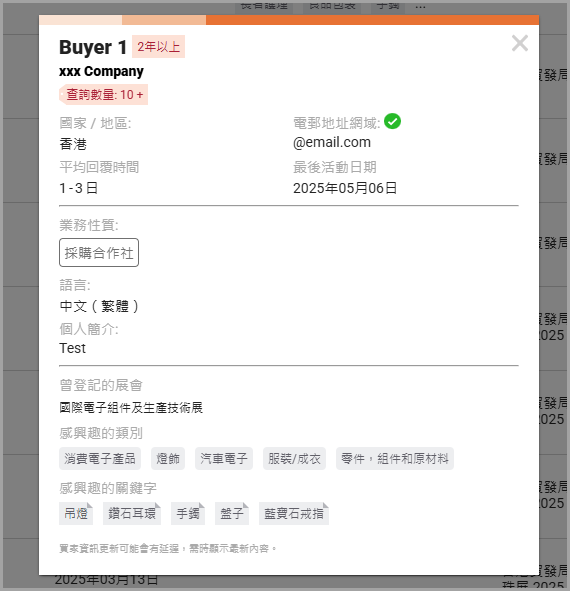Screen dimensions: 570x591
Task: Click the 燈飾 category tag
Action: click(x=168, y=459)
